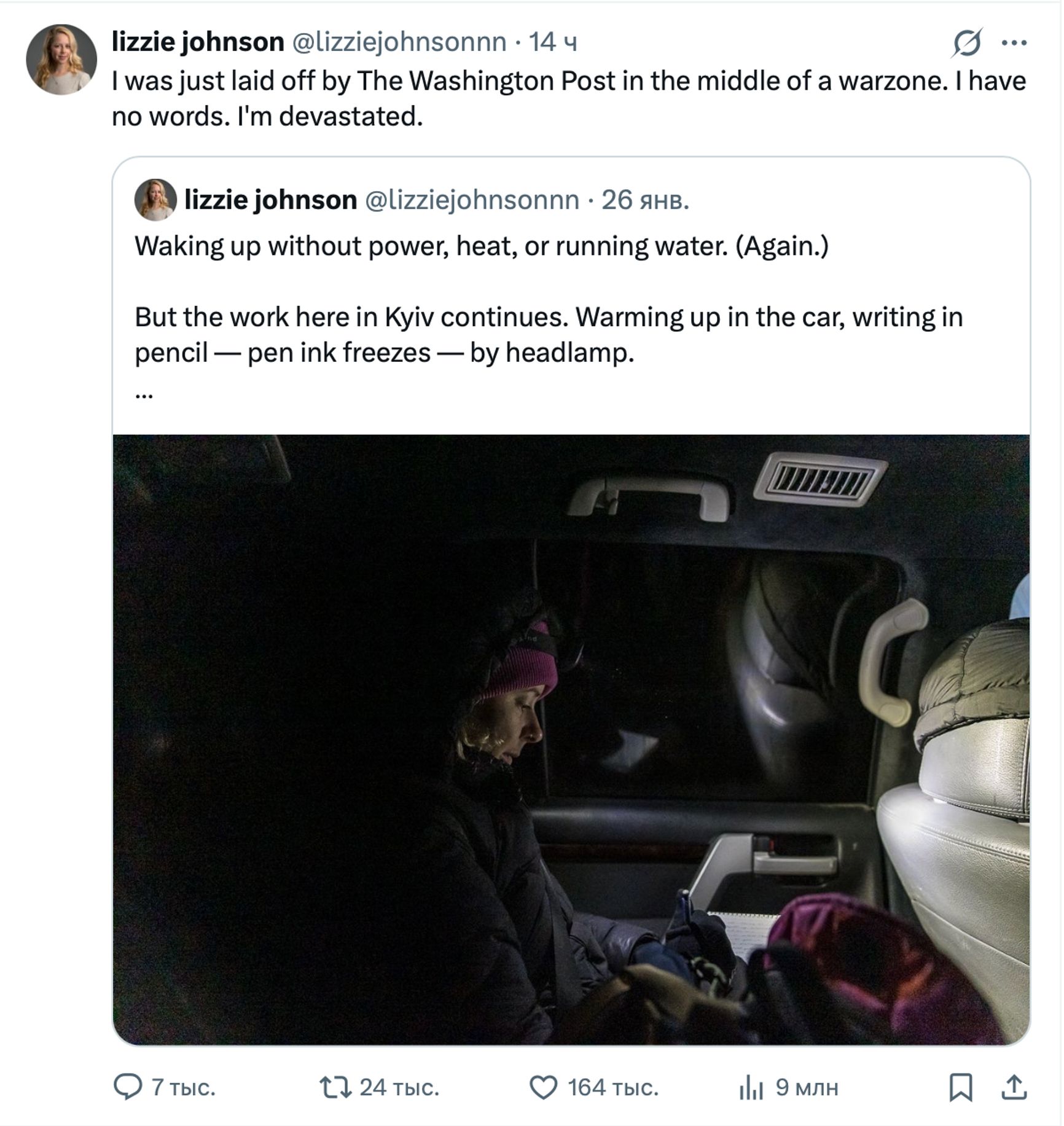Click the quoted tweet's author name

pyautogui.click(x=270, y=200)
